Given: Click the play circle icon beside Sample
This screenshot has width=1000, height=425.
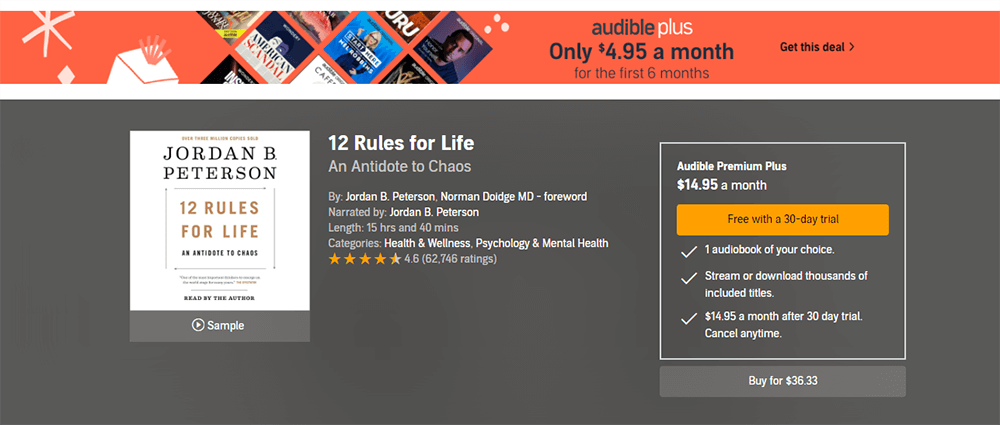Looking at the screenshot, I should click(x=198, y=325).
